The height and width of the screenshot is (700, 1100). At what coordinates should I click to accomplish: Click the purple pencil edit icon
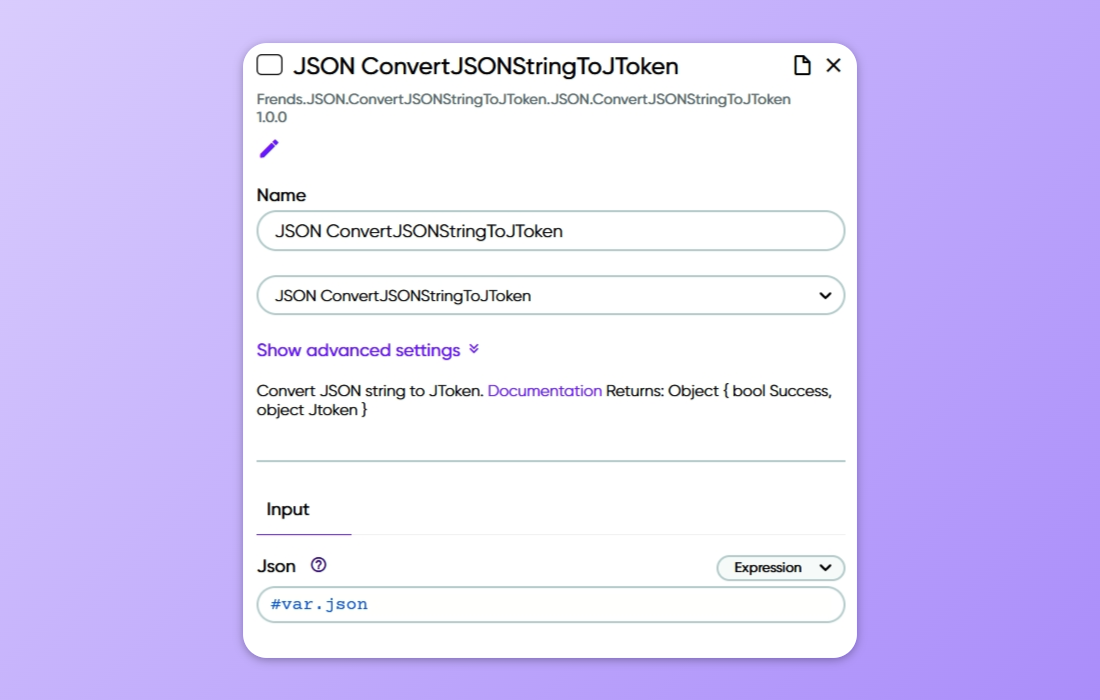269,149
